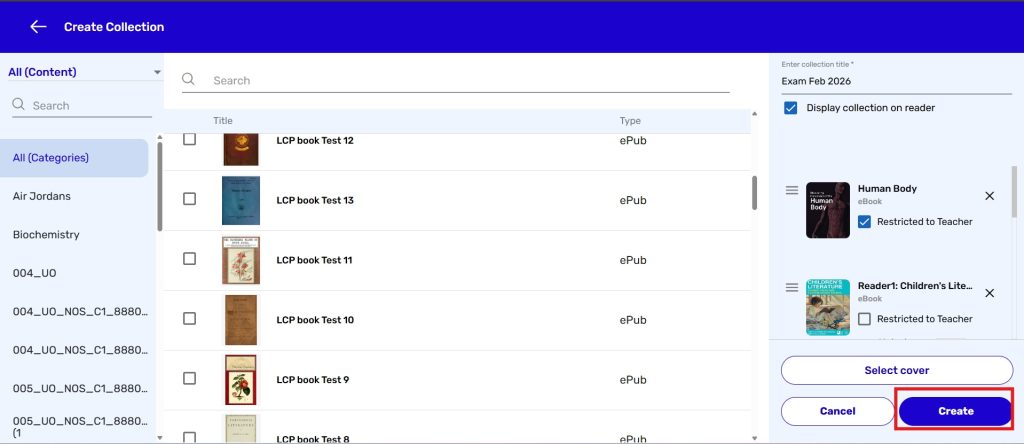Screen dimensions: 1024x444
Task: Click the category search magnifier icon
Action: tap(19, 105)
